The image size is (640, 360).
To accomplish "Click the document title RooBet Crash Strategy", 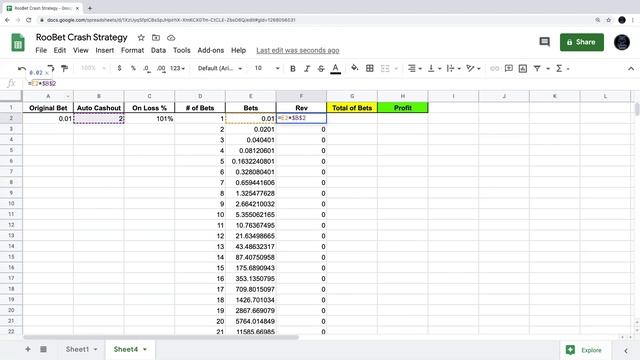I will tap(82, 37).
